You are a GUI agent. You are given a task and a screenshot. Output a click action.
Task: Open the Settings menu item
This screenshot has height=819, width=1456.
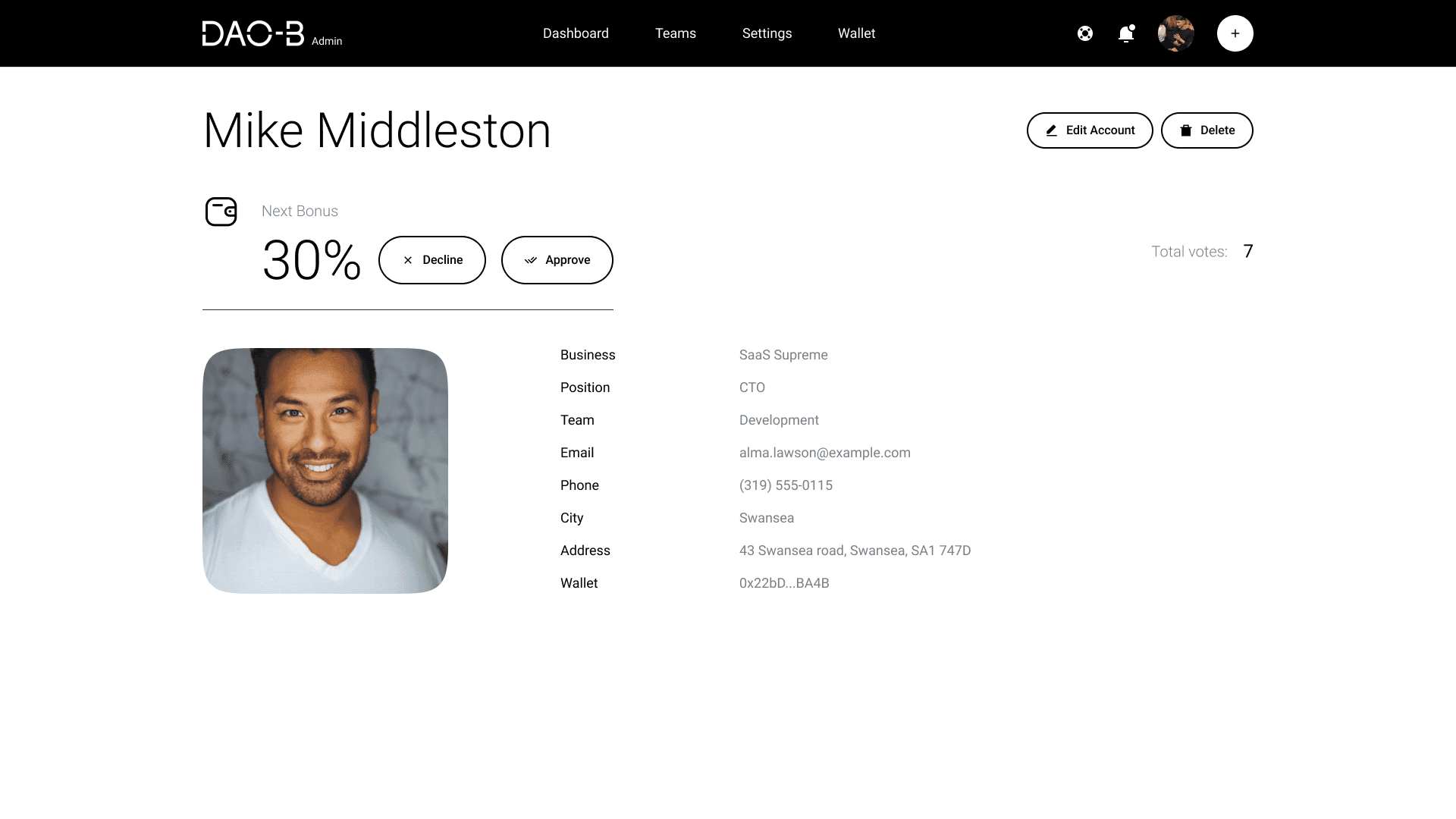click(767, 33)
